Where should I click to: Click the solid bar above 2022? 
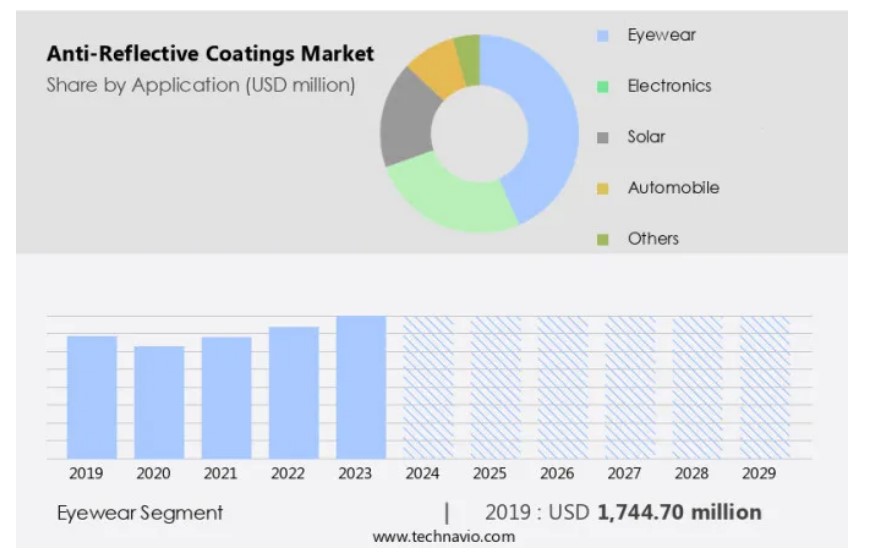(293, 392)
